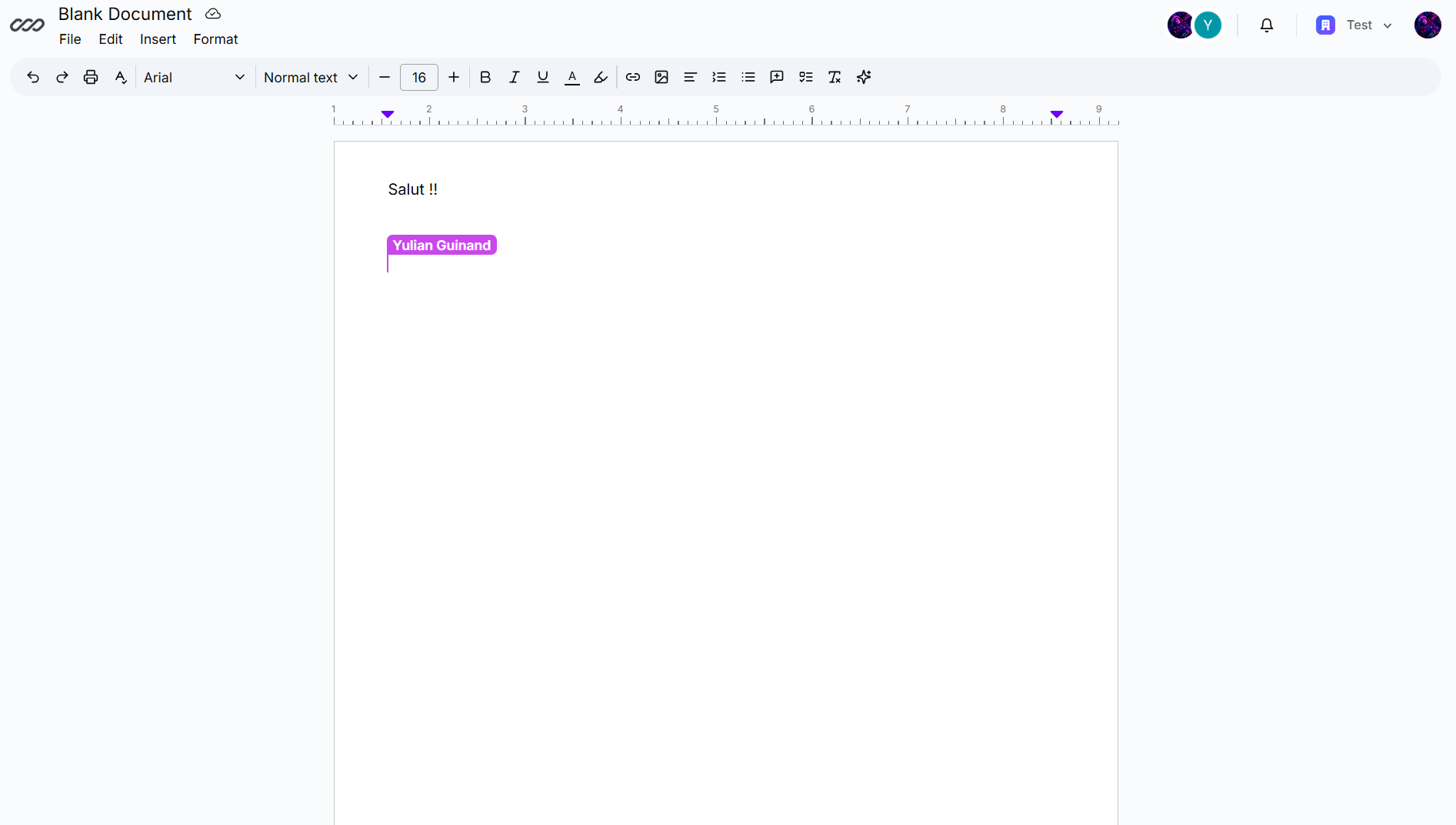Choose text color with the underlined A
This screenshot has height=825, width=1456.
pos(572,77)
